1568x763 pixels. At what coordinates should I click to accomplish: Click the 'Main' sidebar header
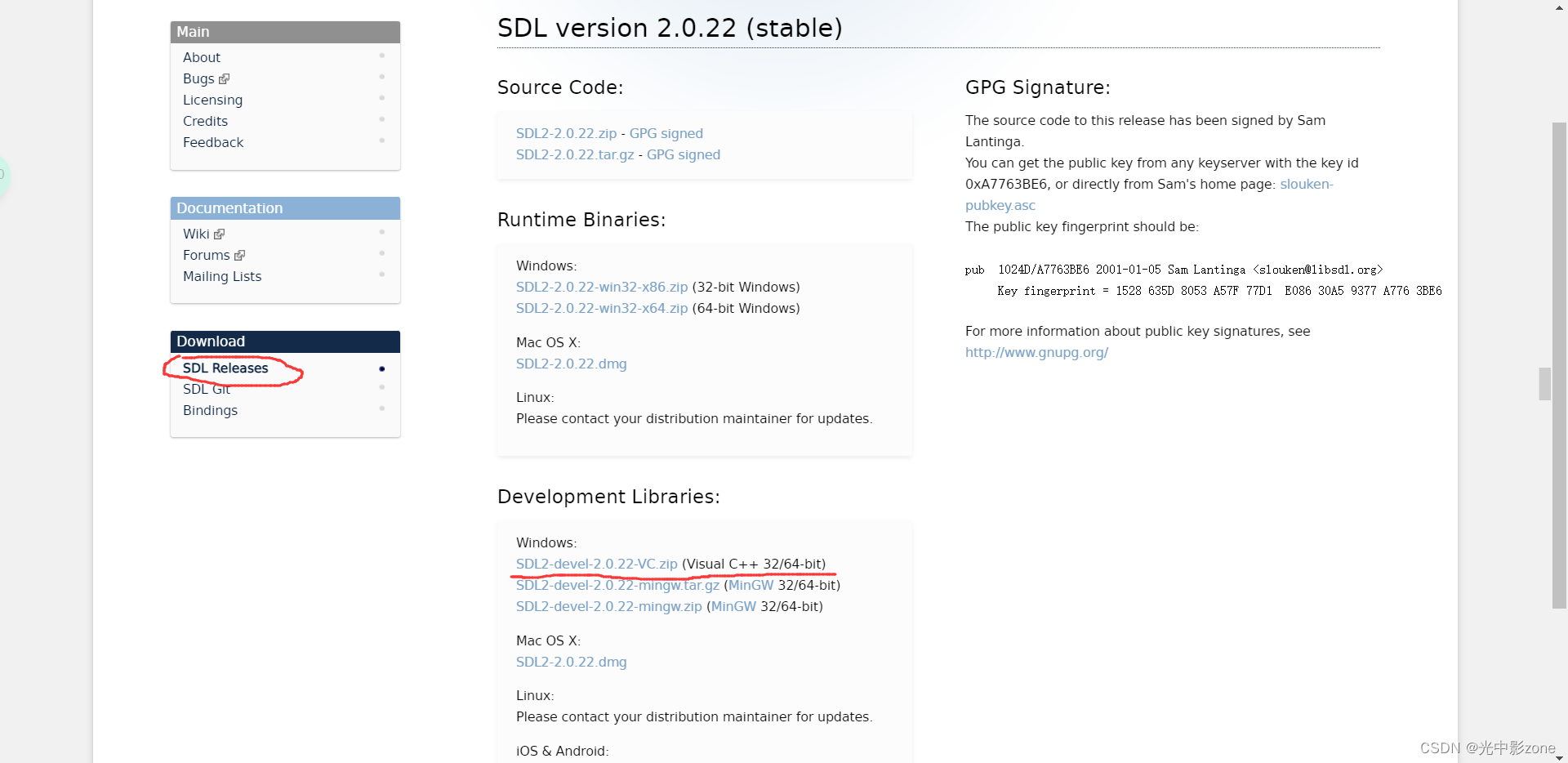coord(285,32)
